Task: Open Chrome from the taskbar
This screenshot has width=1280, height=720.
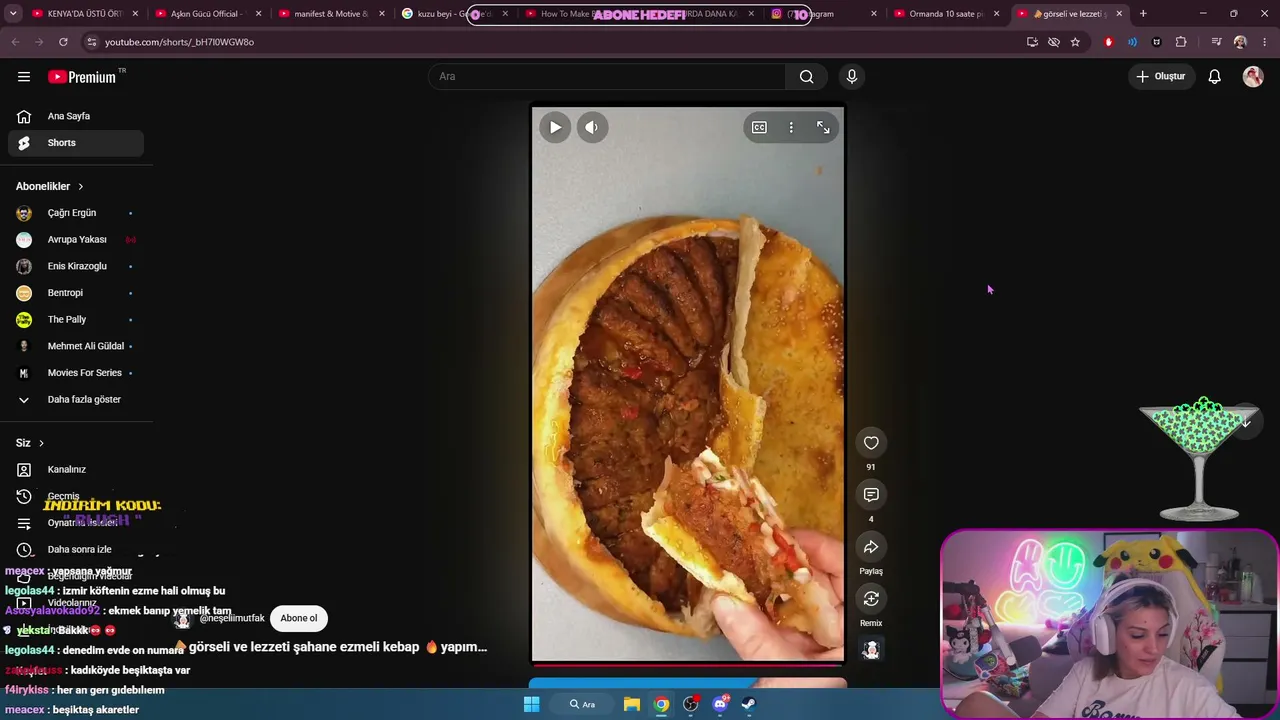Action: [661, 704]
